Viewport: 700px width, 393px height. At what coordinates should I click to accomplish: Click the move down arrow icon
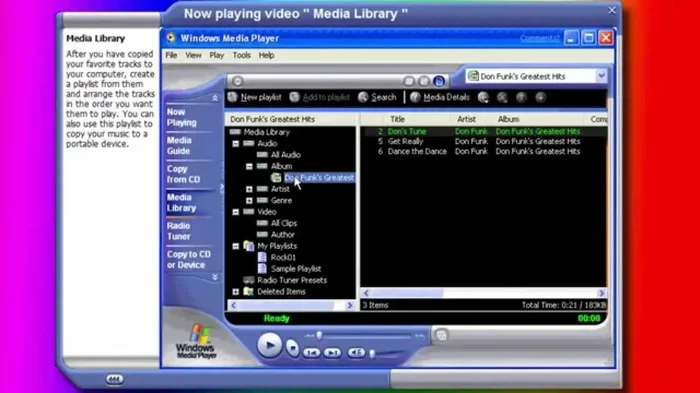[x=540, y=97]
